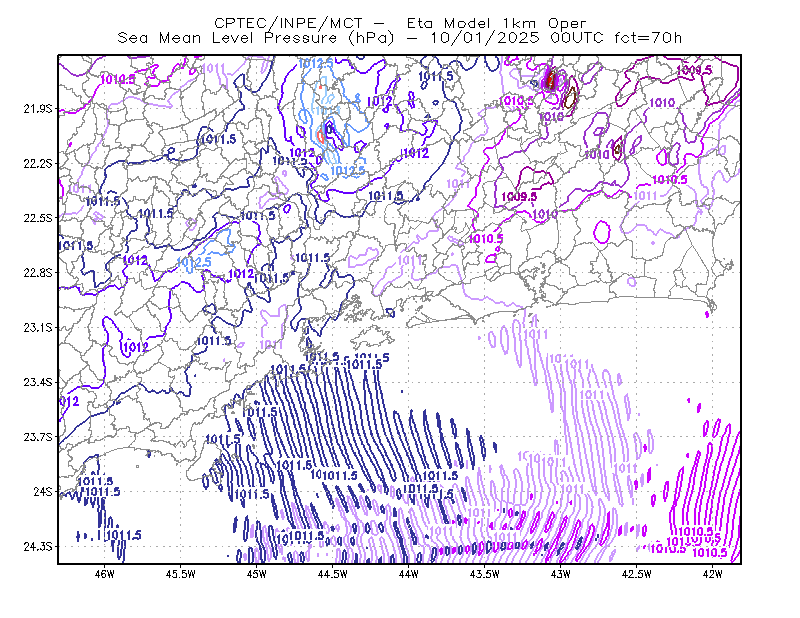Click the 43.5W longitude axis label
This screenshot has height=618, width=800.
coord(485,574)
